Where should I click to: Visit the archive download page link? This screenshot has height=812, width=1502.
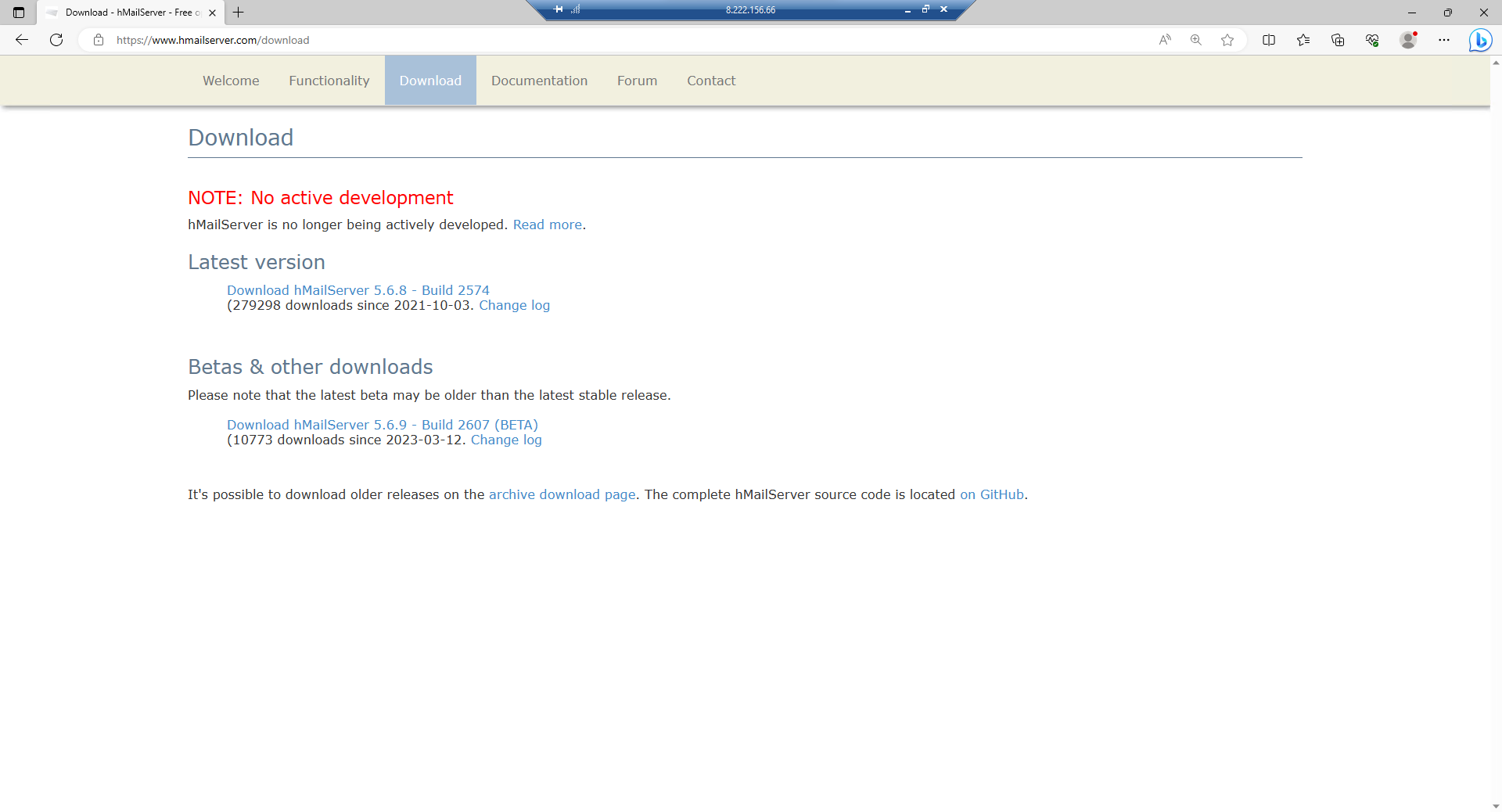[x=562, y=494]
